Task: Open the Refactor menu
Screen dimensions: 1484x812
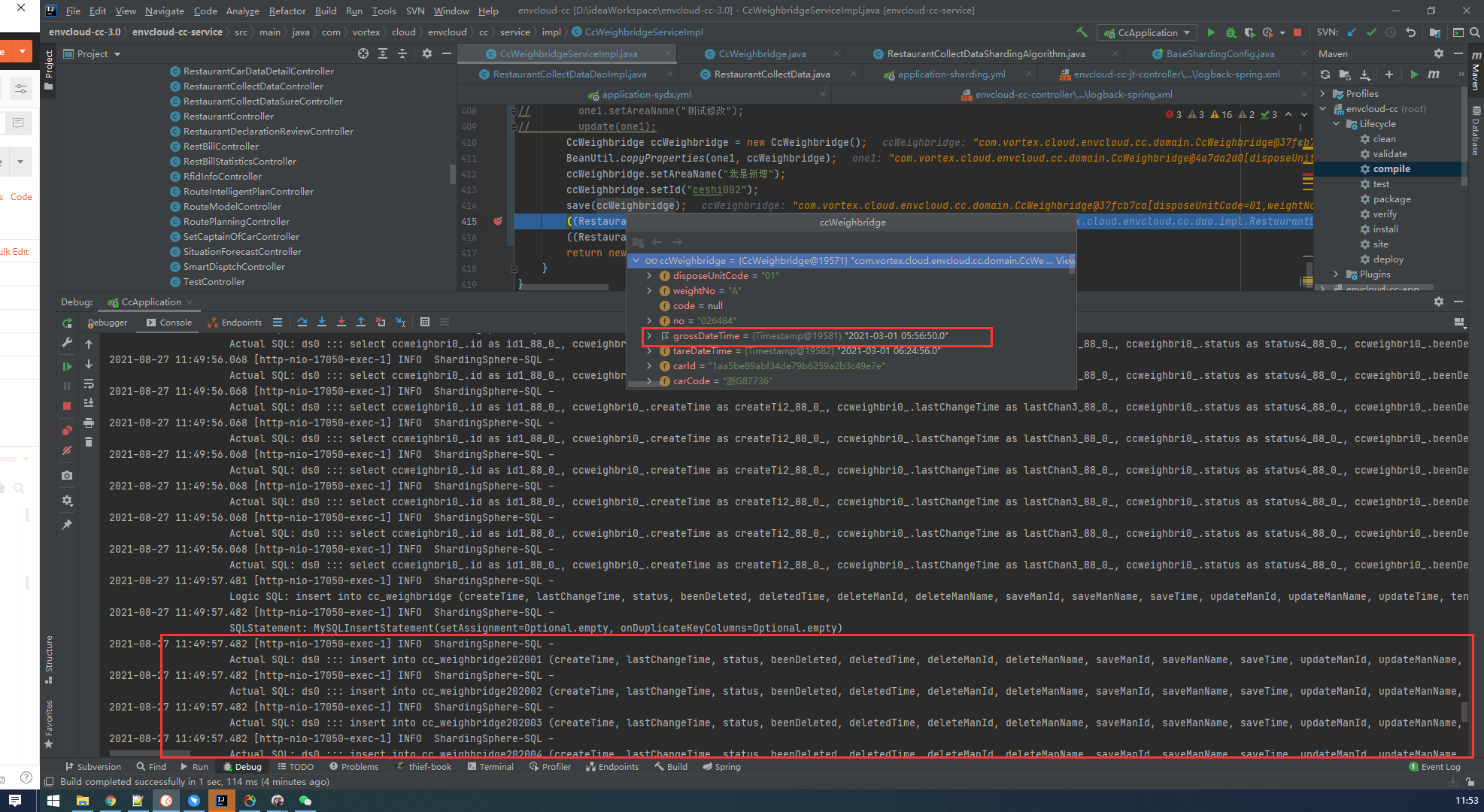Action: (287, 11)
